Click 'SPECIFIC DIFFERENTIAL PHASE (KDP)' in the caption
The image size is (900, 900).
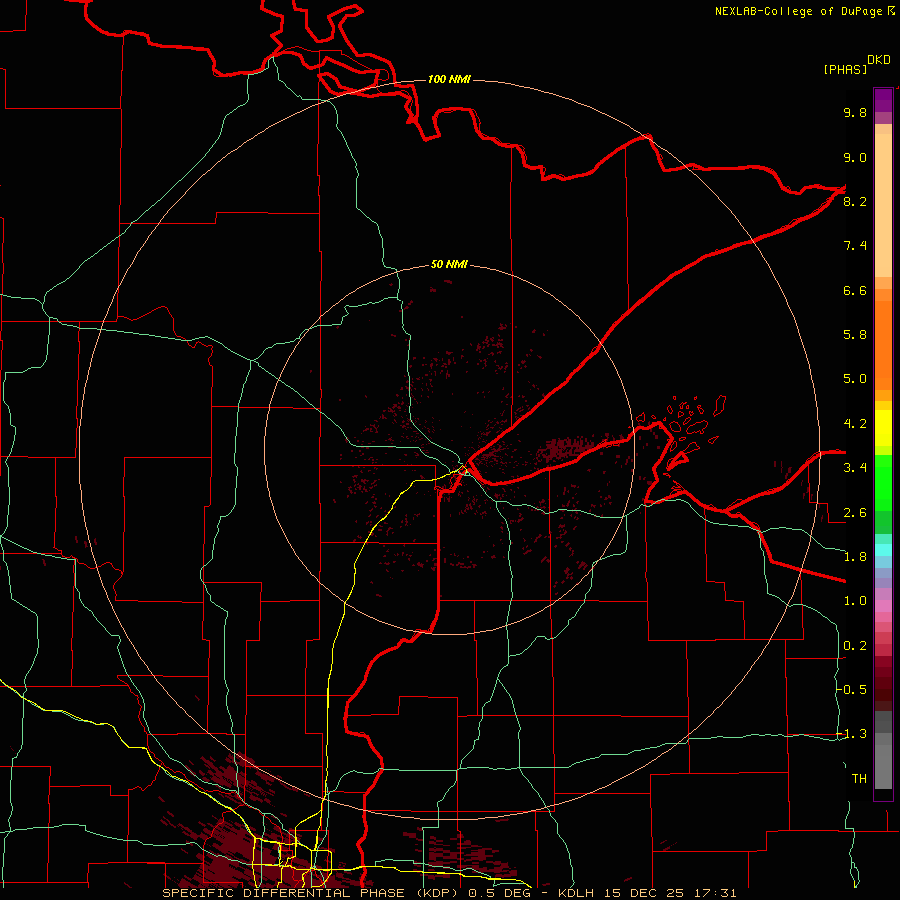click(x=312, y=893)
